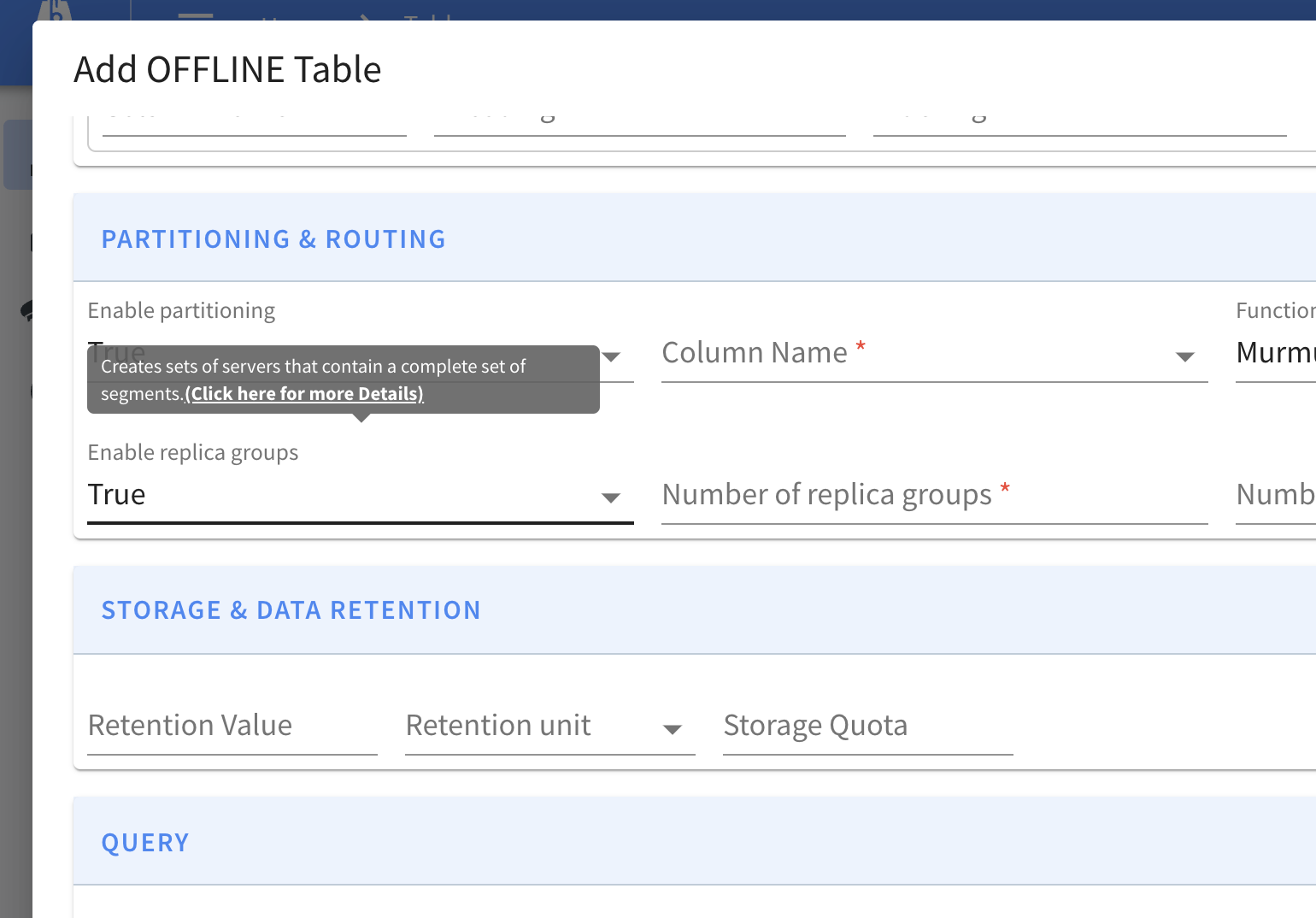Click the highlighted sidebar item behind the dialog

point(17,155)
